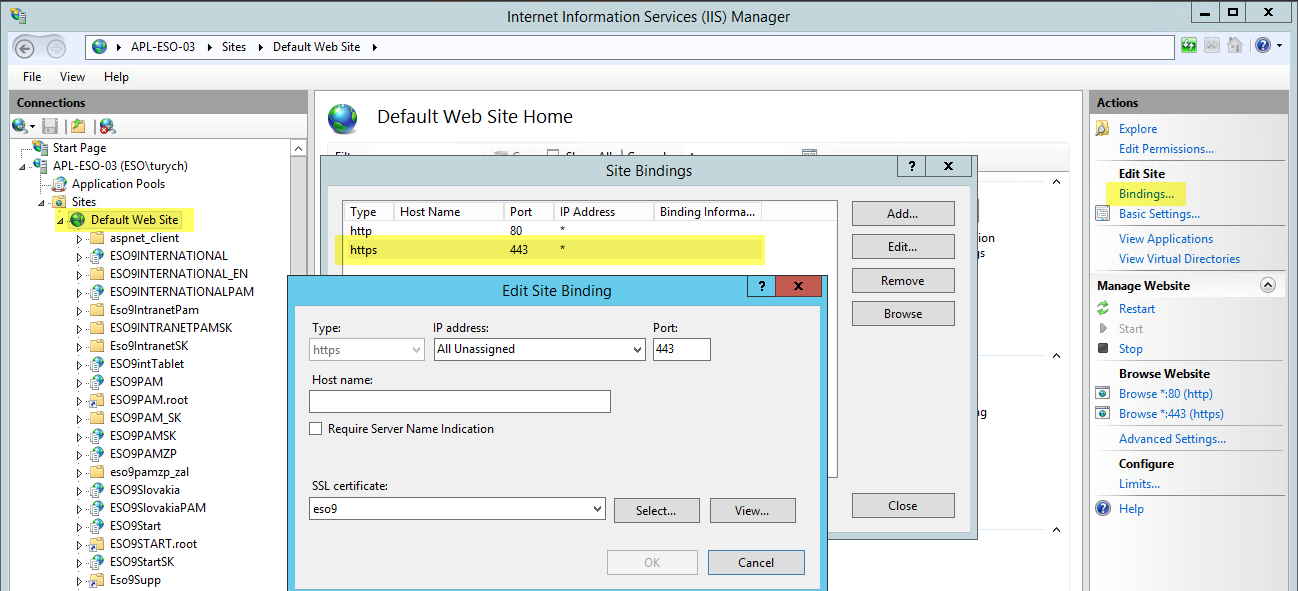Click the aspnet_client folder icon
Viewport: 1298px width, 591px height.
coord(97,238)
